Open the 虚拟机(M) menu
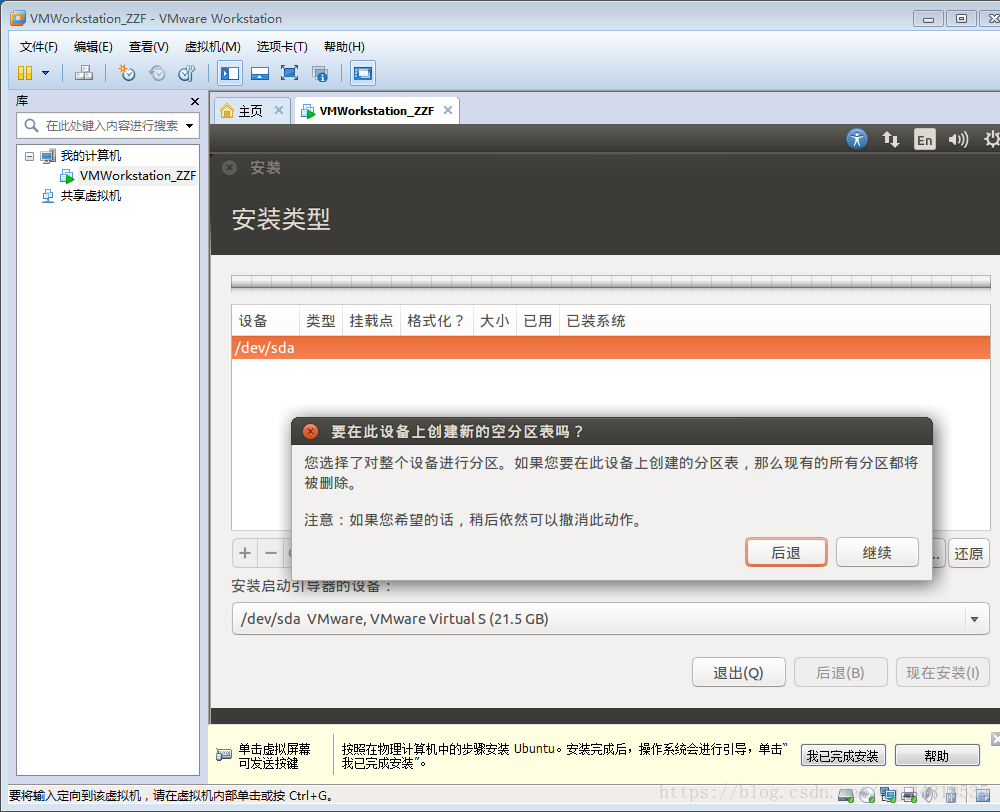This screenshot has width=1000, height=812. pyautogui.click(x=212, y=47)
